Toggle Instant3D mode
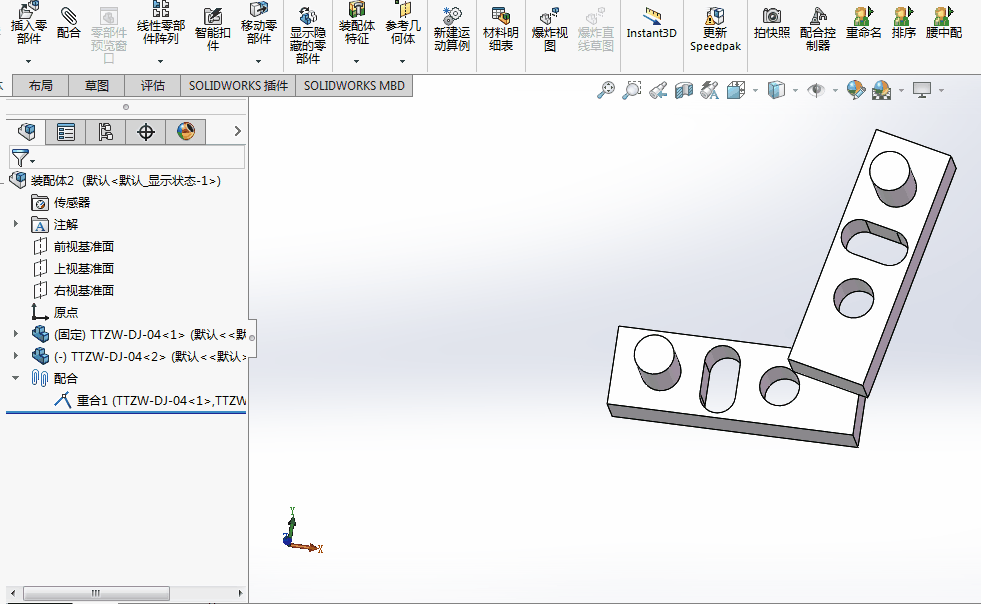 click(651, 23)
